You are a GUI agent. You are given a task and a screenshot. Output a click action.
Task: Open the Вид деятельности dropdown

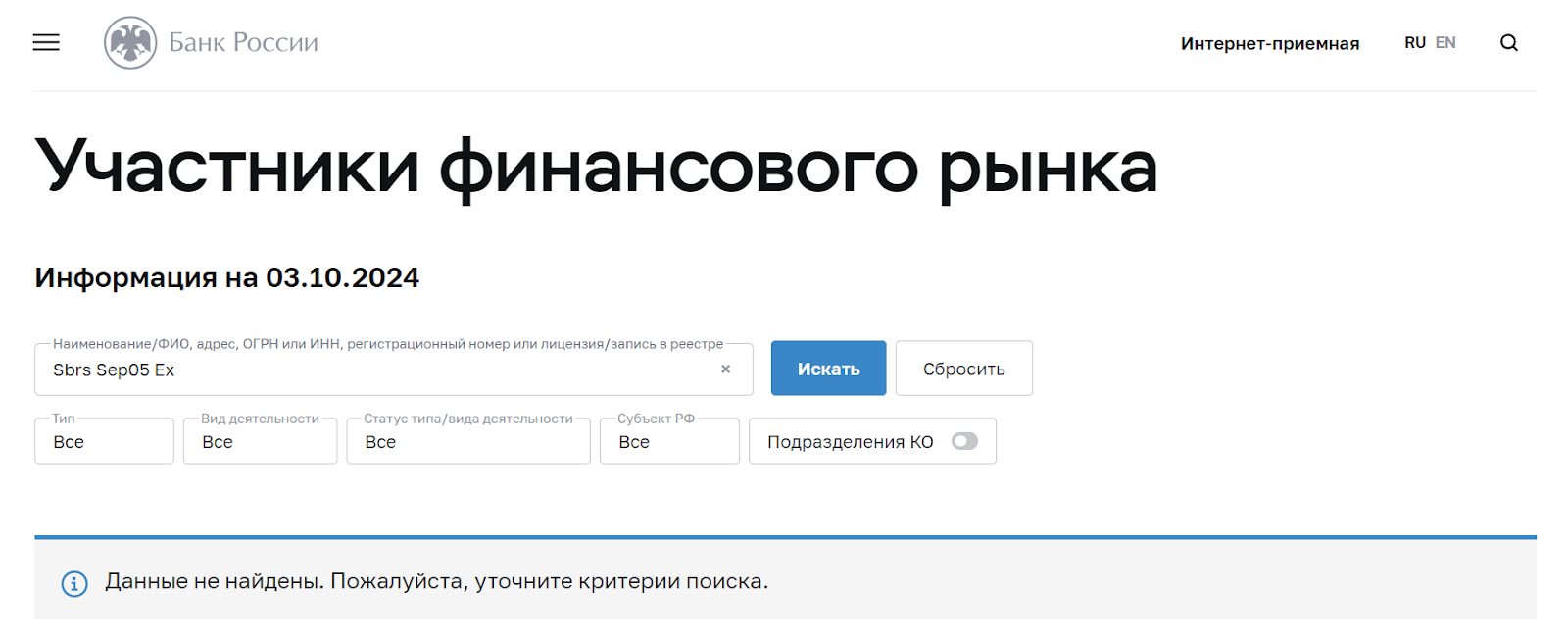260,441
